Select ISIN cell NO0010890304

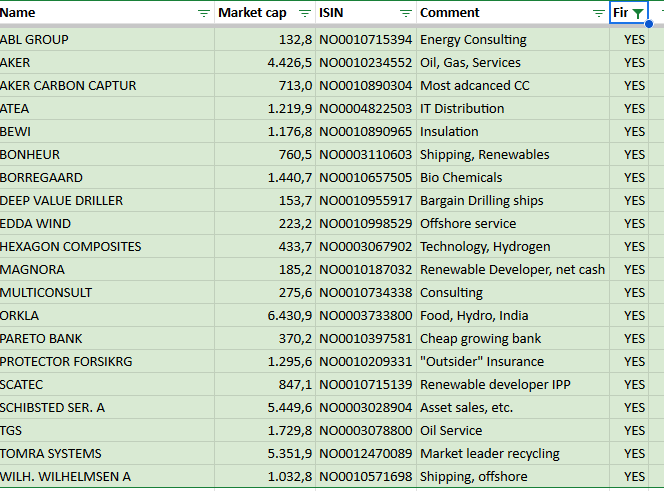365,86
